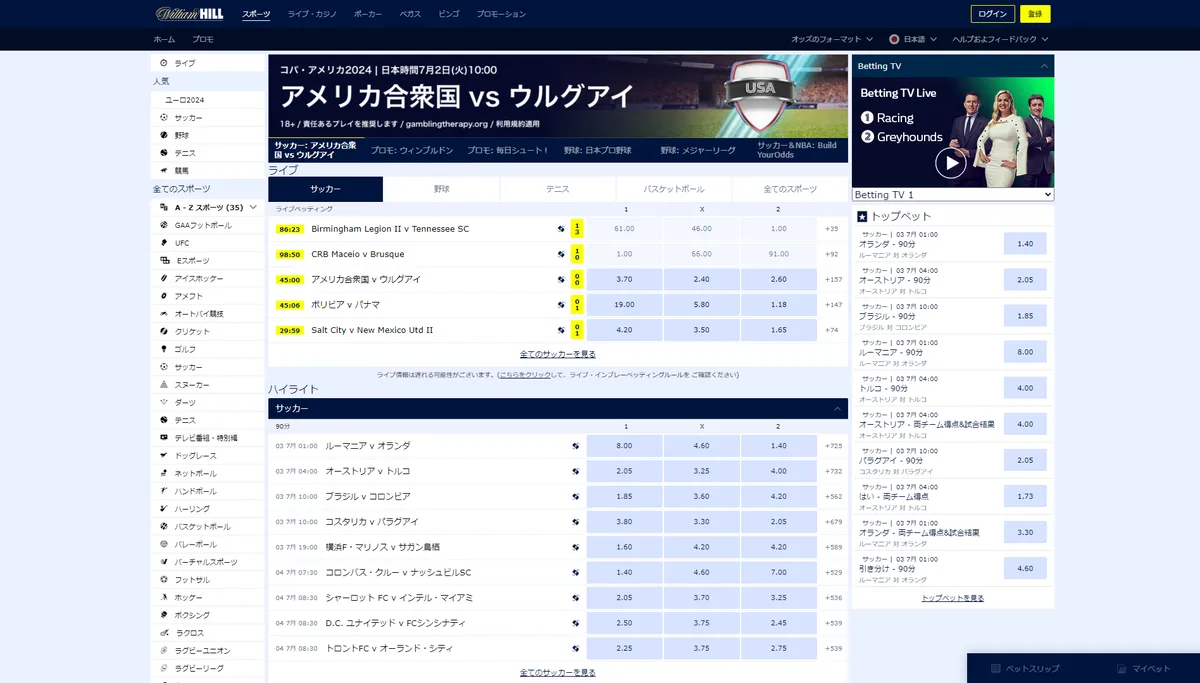Click the 競馬 horse racing icon in sidebar

pos(164,170)
